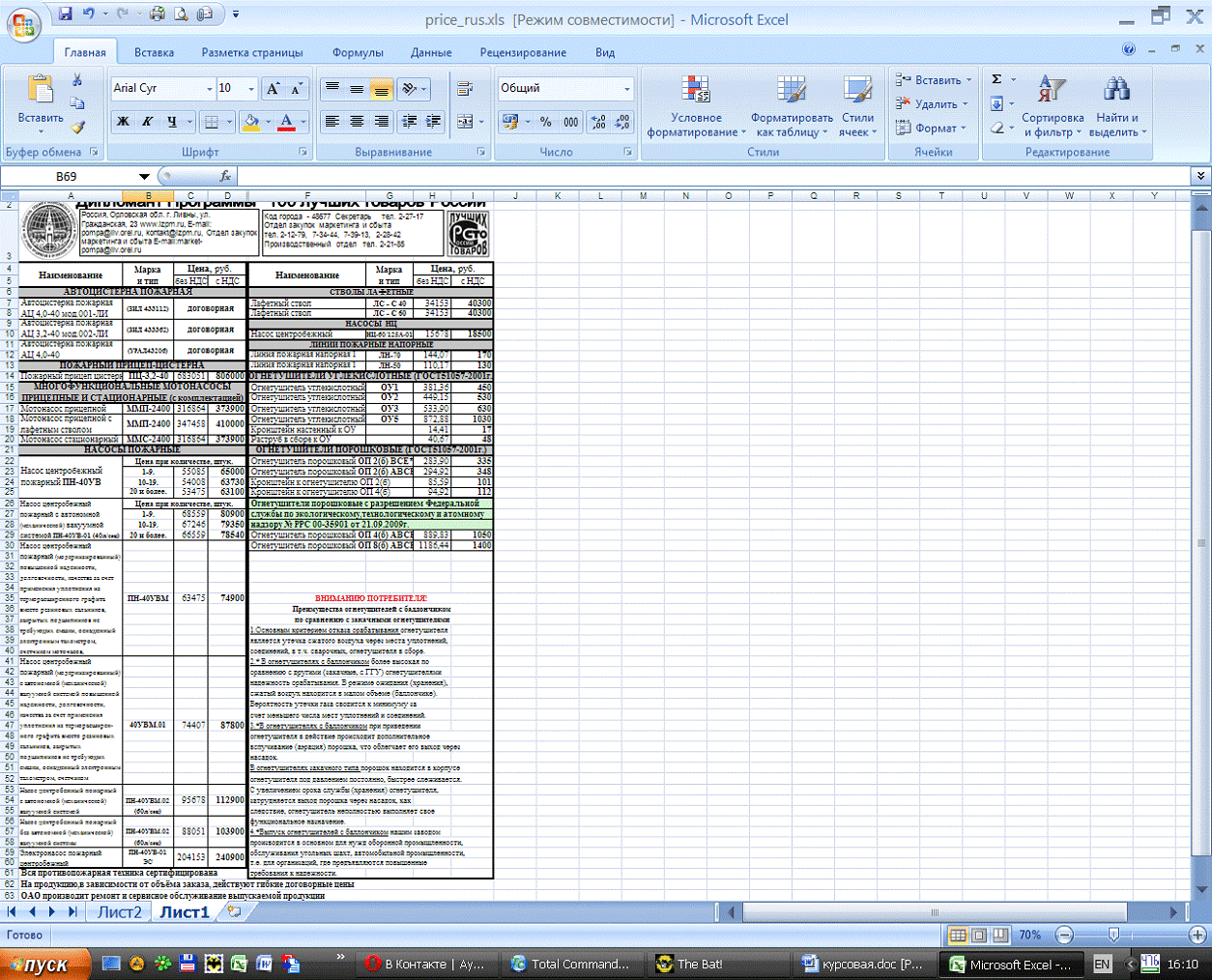
Task: Switch to the Формулы ribbon tab
Action: point(358,52)
